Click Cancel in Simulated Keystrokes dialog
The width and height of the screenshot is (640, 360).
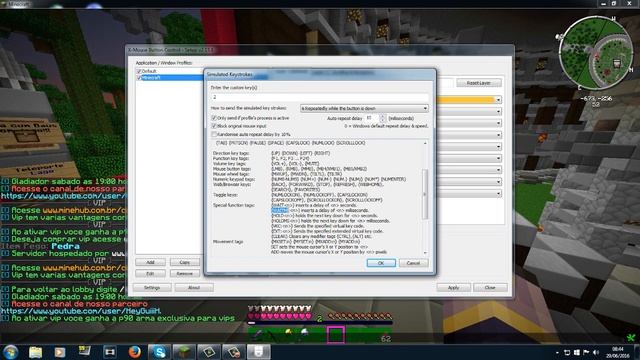(413, 263)
